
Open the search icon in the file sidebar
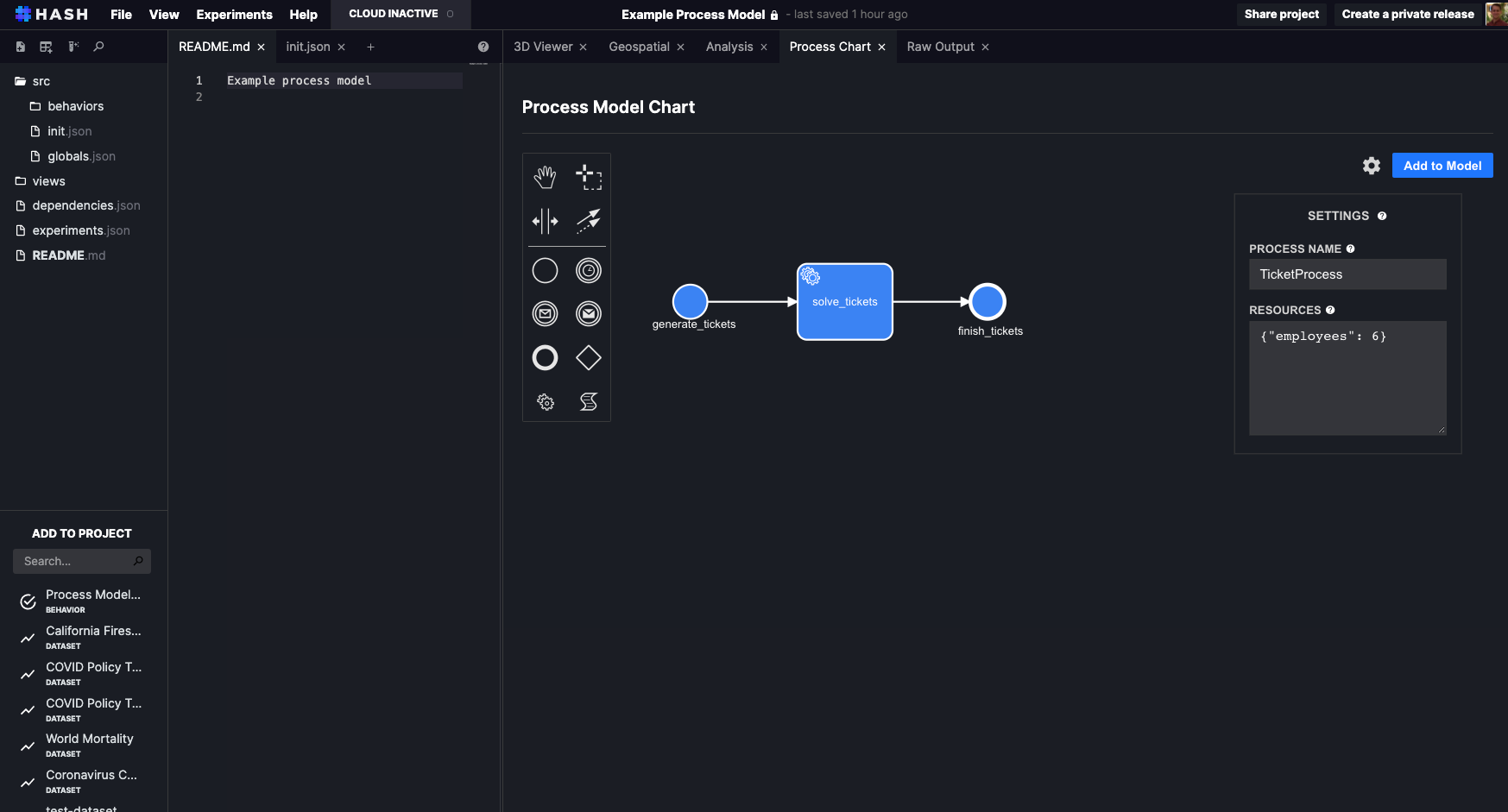[98, 47]
